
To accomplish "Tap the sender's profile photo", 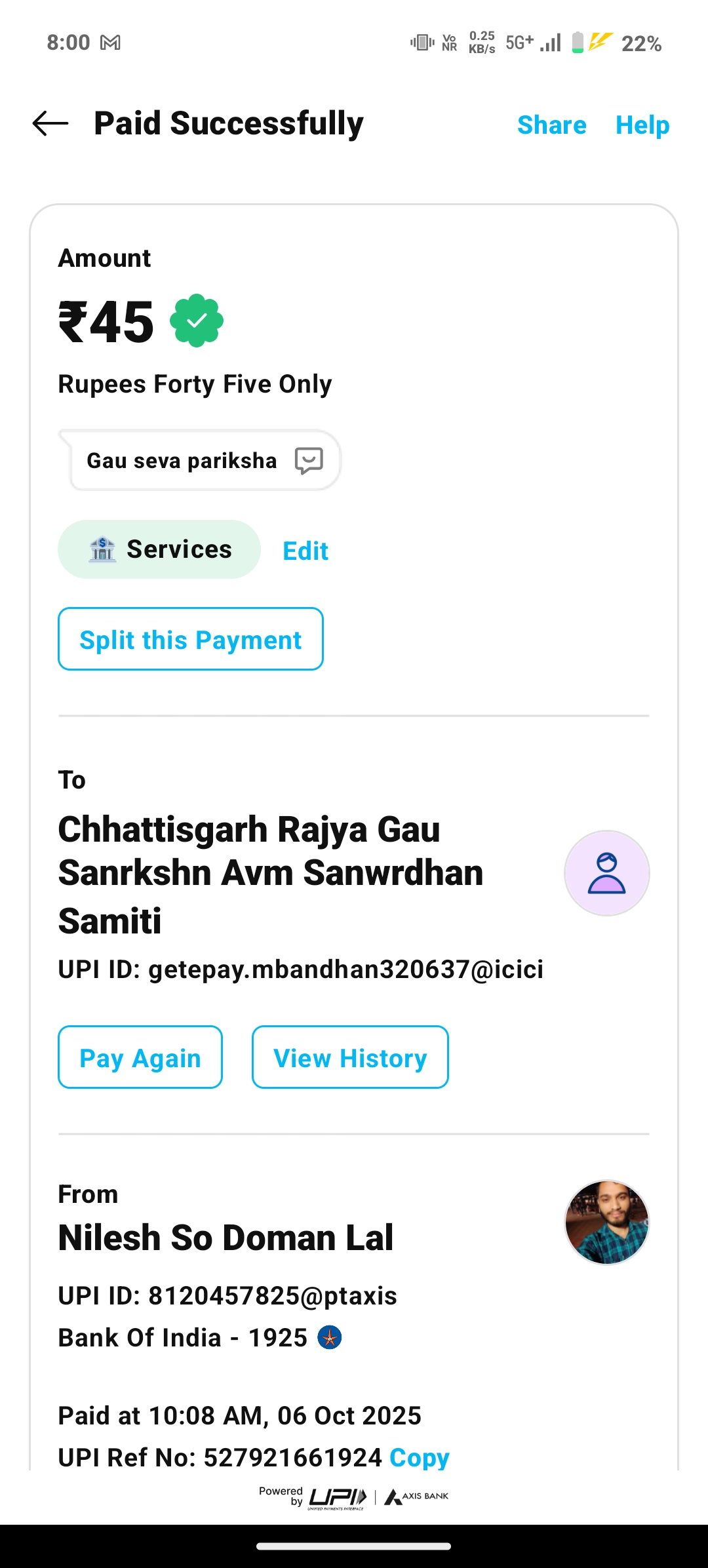I will (606, 1222).
